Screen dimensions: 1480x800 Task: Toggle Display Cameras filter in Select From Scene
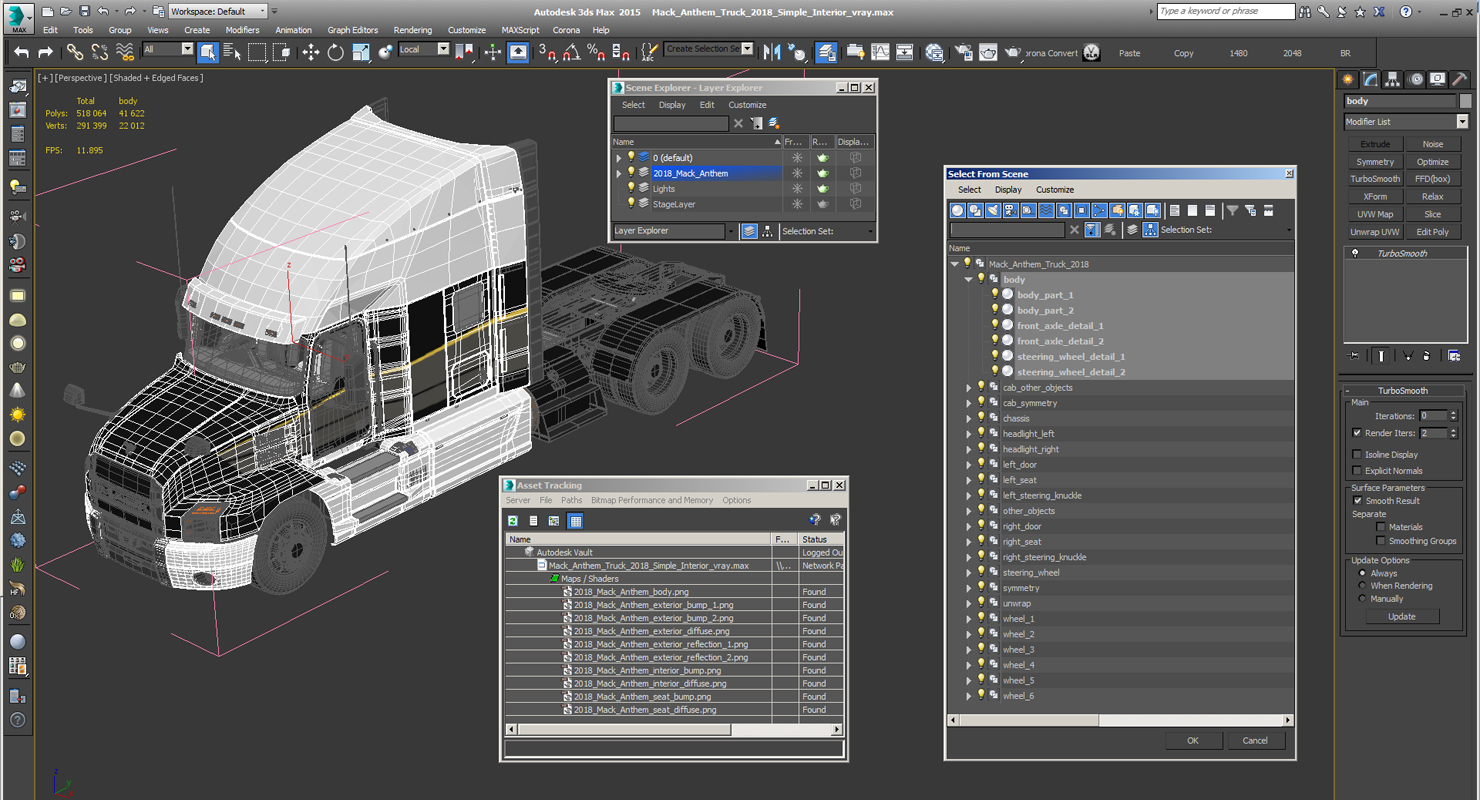click(x=1011, y=211)
